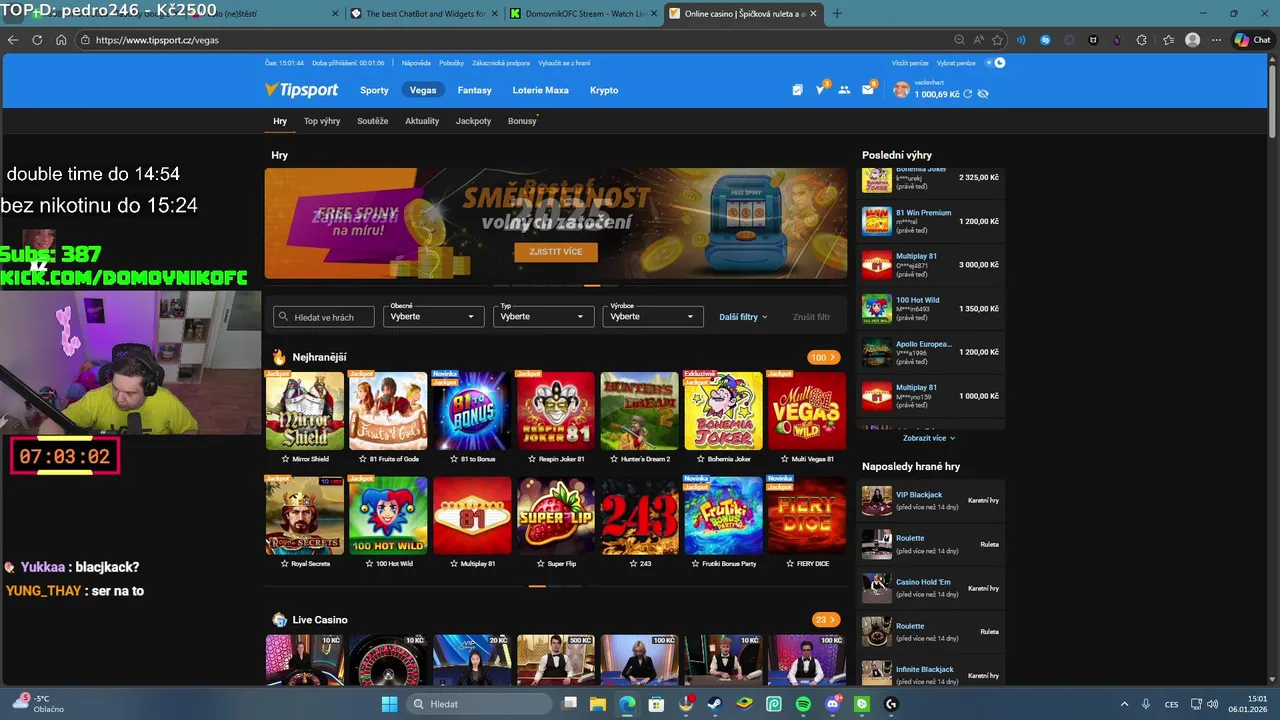Image resolution: width=1280 pixels, height=720 pixels.
Task: Favorite 81 Fruits of Gods star
Action: pyautogui.click(x=364, y=459)
